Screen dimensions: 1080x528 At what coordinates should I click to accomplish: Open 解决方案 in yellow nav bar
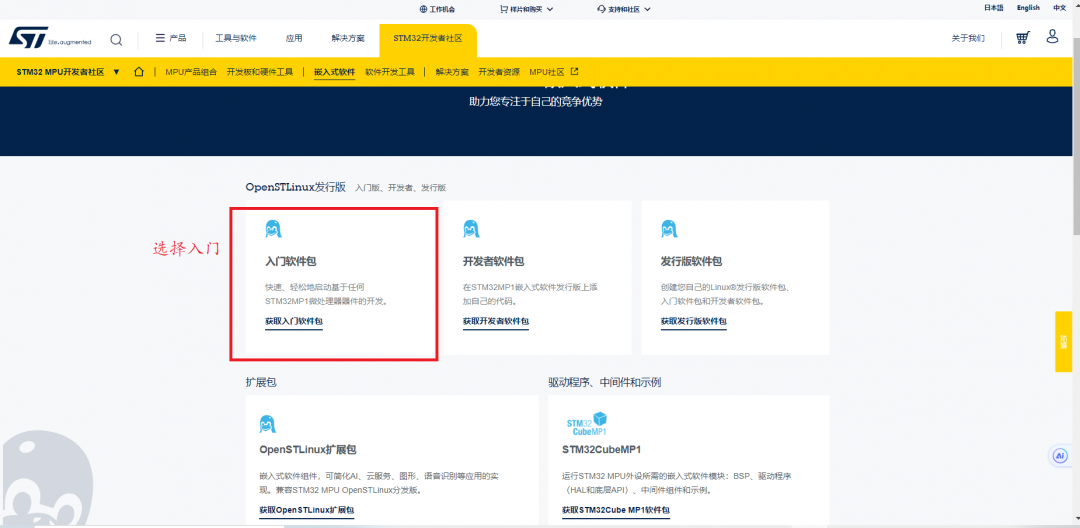pos(452,72)
